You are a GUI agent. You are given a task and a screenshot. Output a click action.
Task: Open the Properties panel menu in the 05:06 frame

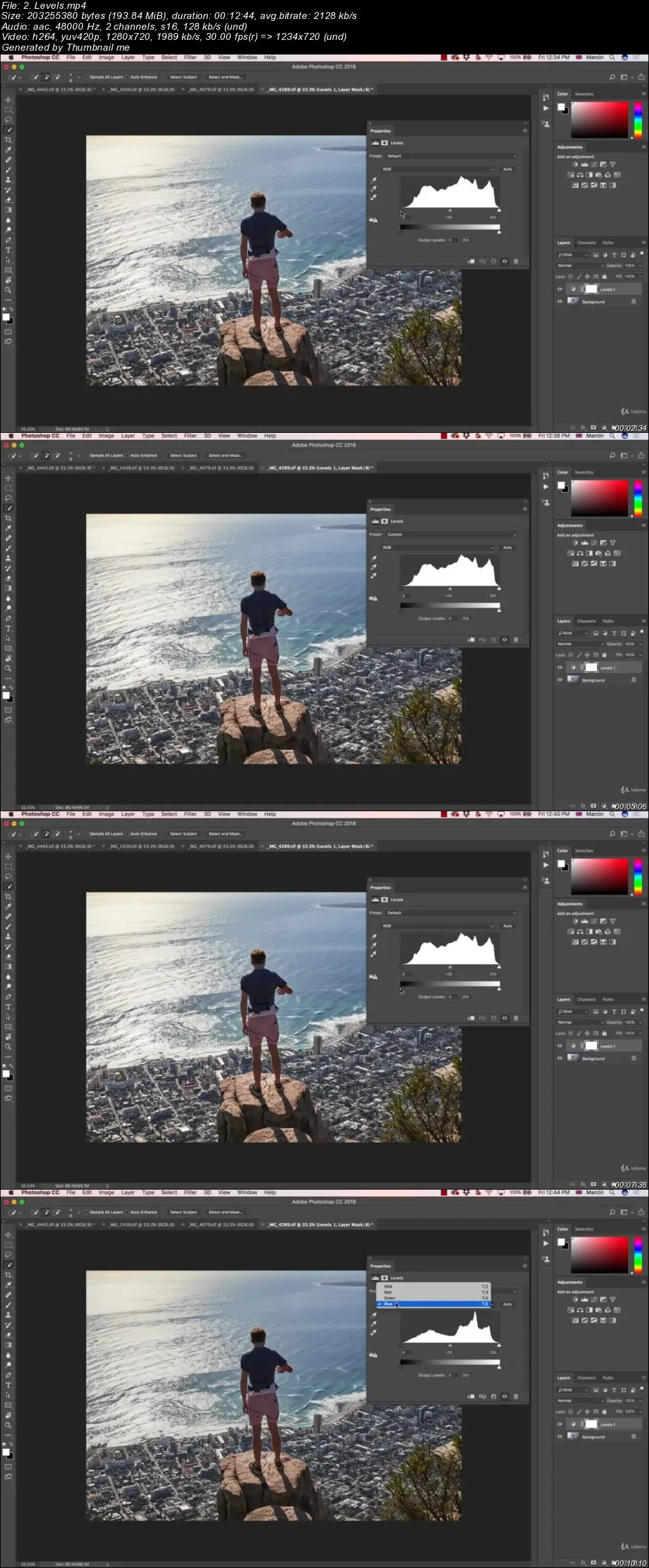pos(525,509)
